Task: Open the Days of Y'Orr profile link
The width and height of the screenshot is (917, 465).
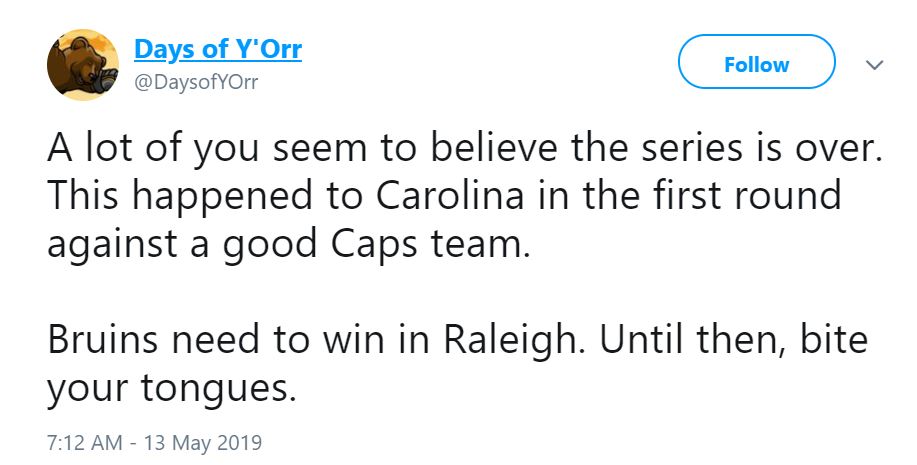Action: (x=218, y=49)
